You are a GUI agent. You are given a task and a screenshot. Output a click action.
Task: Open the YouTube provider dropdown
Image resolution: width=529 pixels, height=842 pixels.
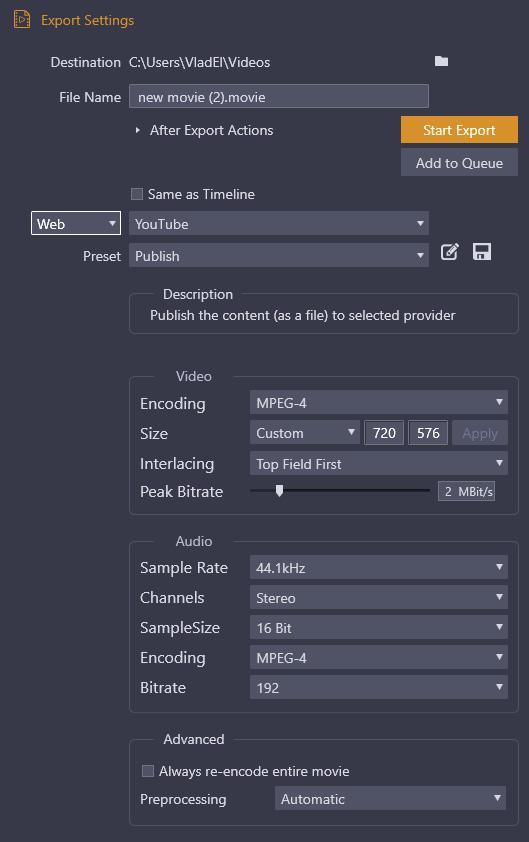pos(279,223)
